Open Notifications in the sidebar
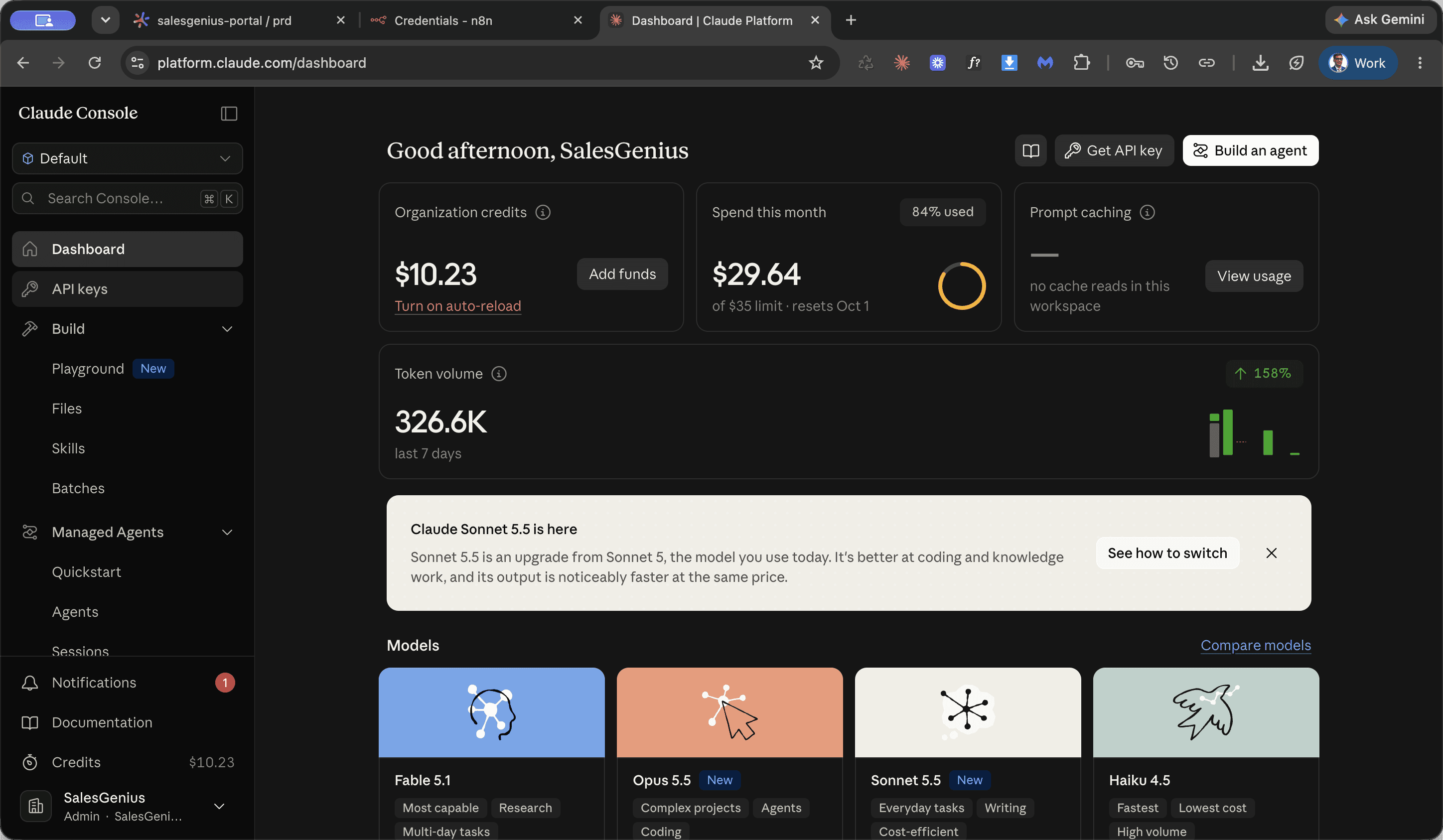The height and width of the screenshot is (840, 1443). click(x=127, y=683)
